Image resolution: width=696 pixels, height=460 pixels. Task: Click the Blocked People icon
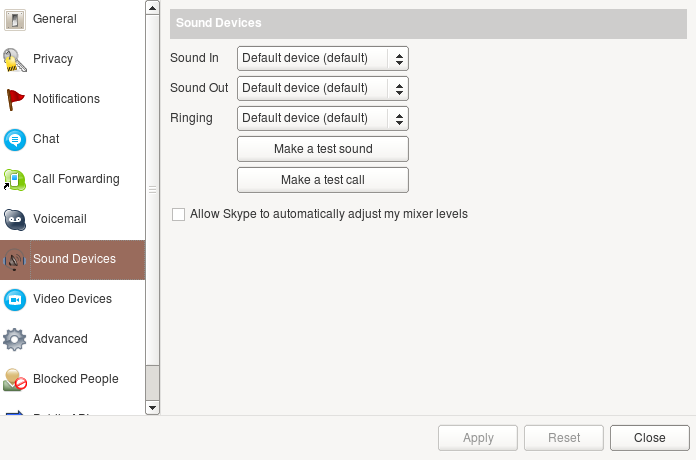point(15,380)
